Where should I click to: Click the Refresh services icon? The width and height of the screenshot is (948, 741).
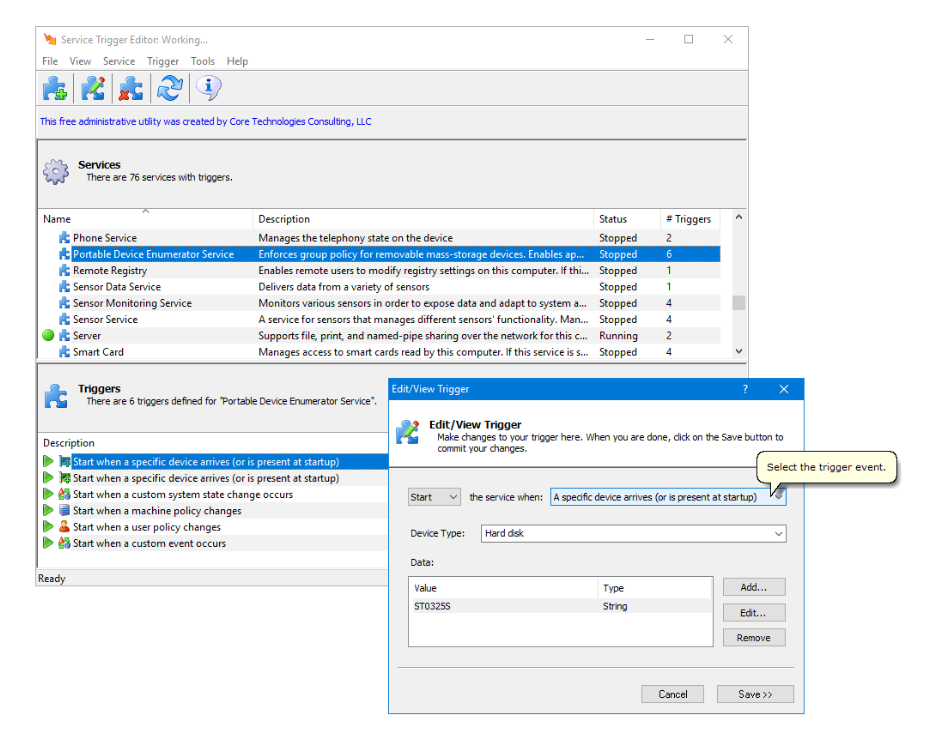[x=169, y=88]
